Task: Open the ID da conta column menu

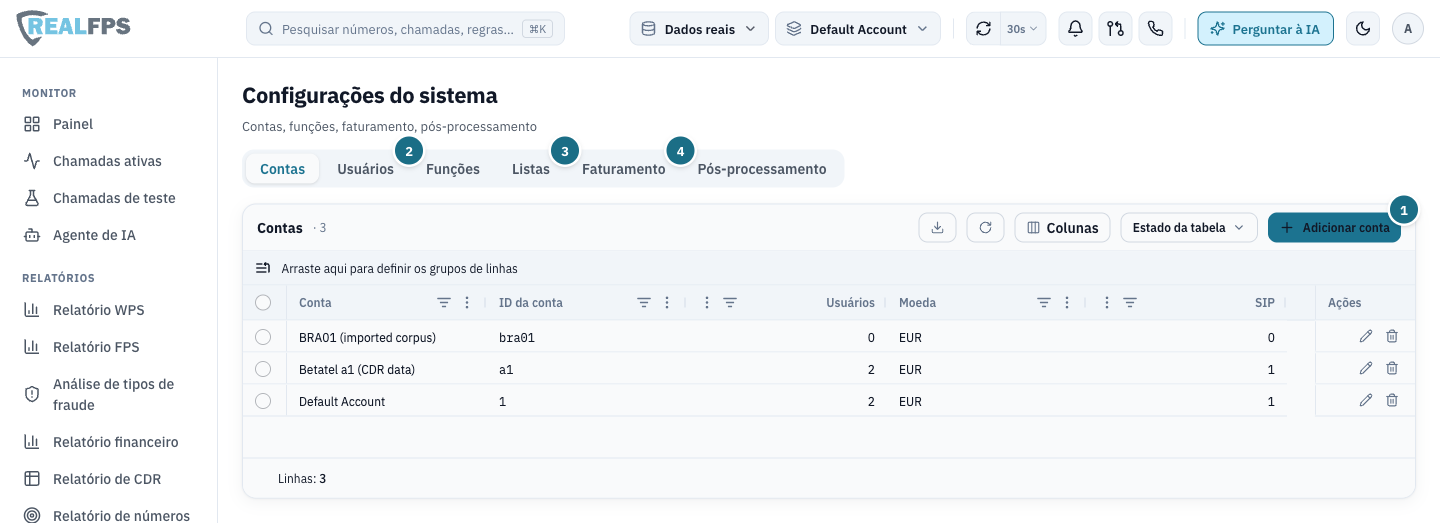Action: [x=667, y=302]
